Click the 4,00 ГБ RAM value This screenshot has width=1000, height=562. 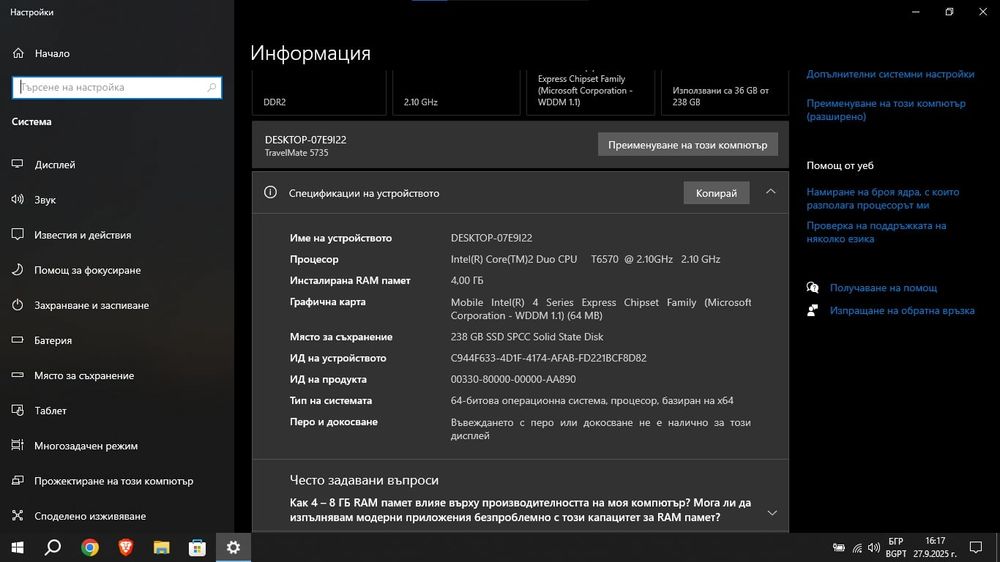tap(467, 280)
